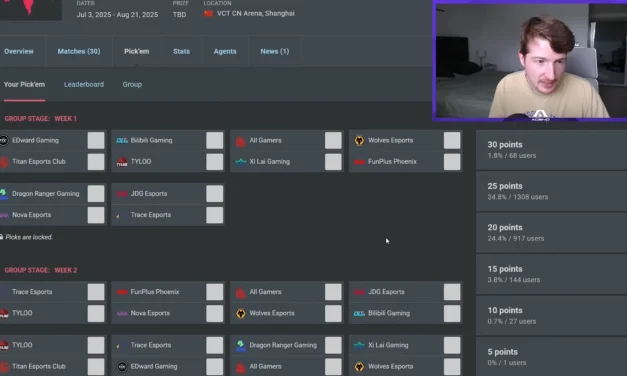Switch to the Stats tab
The width and height of the screenshot is (627, 376).
181,51
